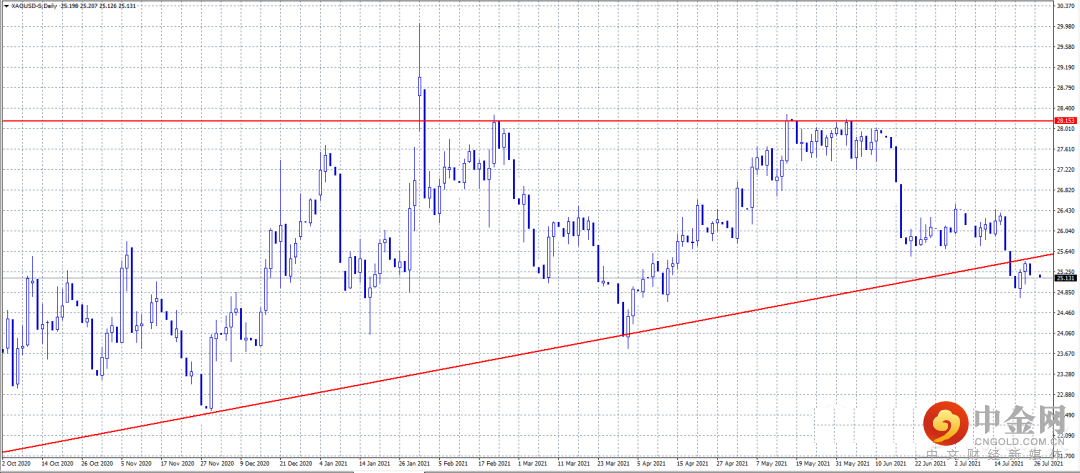Select the gray 25.131 current price label
The image size is (1080, 473).
click(x=1064, y=277)
